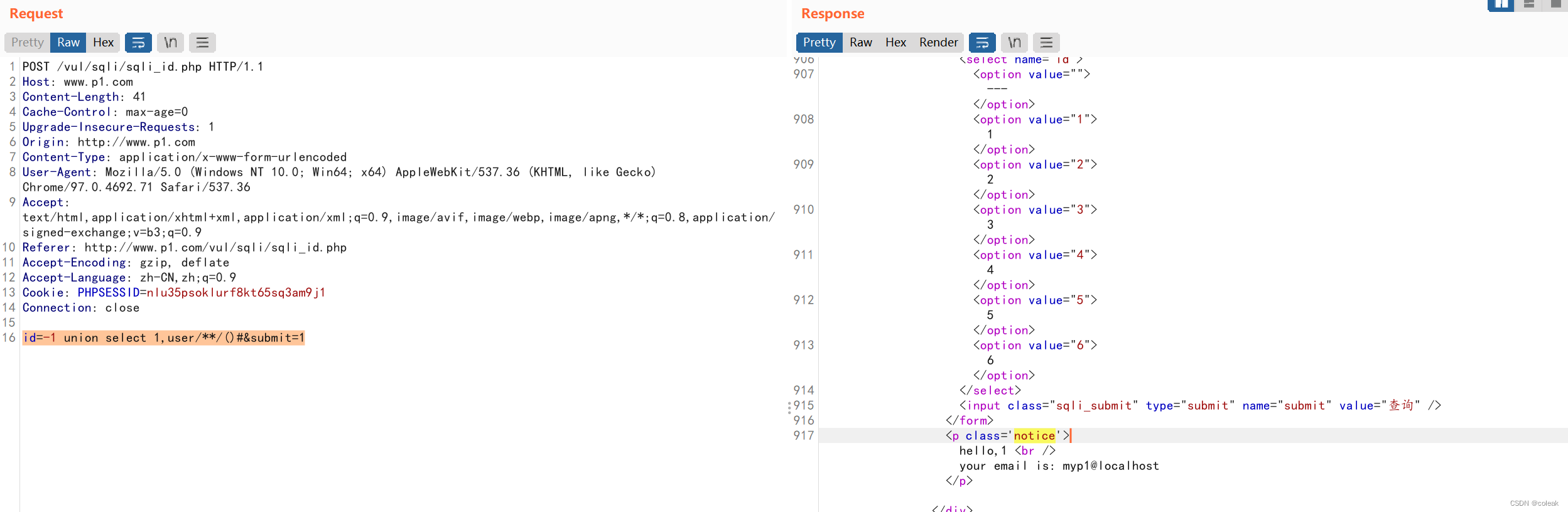1568x512 pixels.
Task: Click the Referer header line
Action: [x=185, y=247]
